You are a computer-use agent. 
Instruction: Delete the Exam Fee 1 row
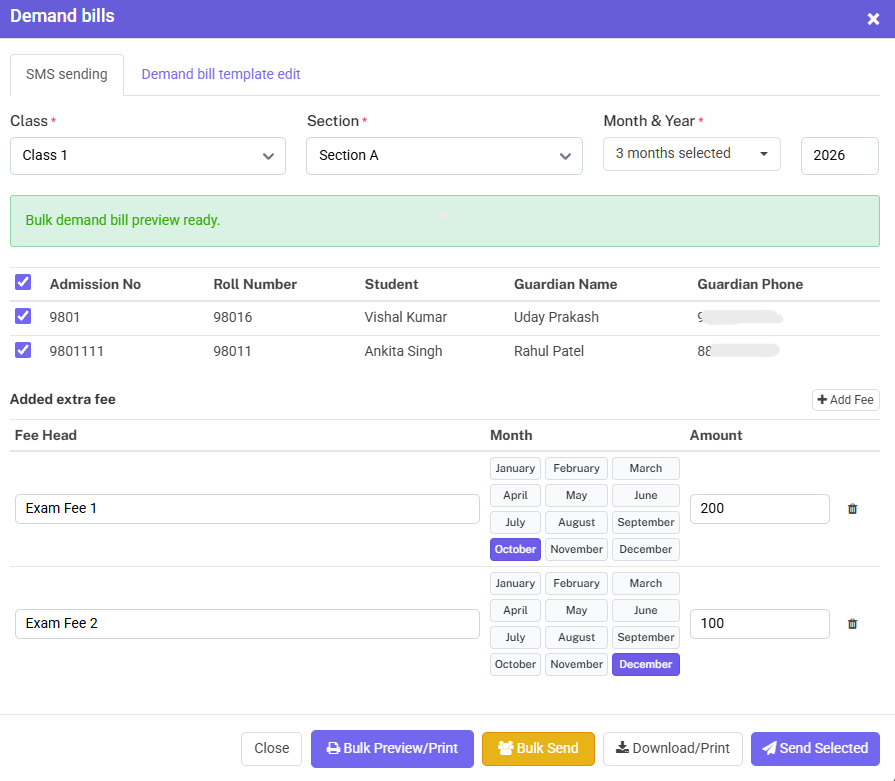point(852,509)
